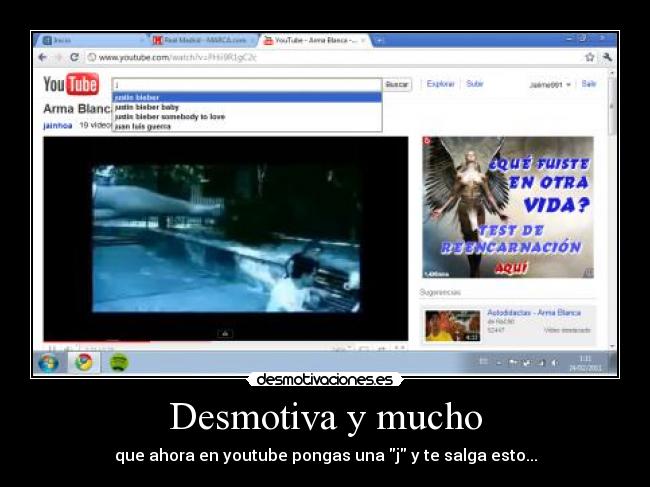Open the Chrome wrench menu
The height and width of the screenshot is (487, 650).
click(607, 57)
